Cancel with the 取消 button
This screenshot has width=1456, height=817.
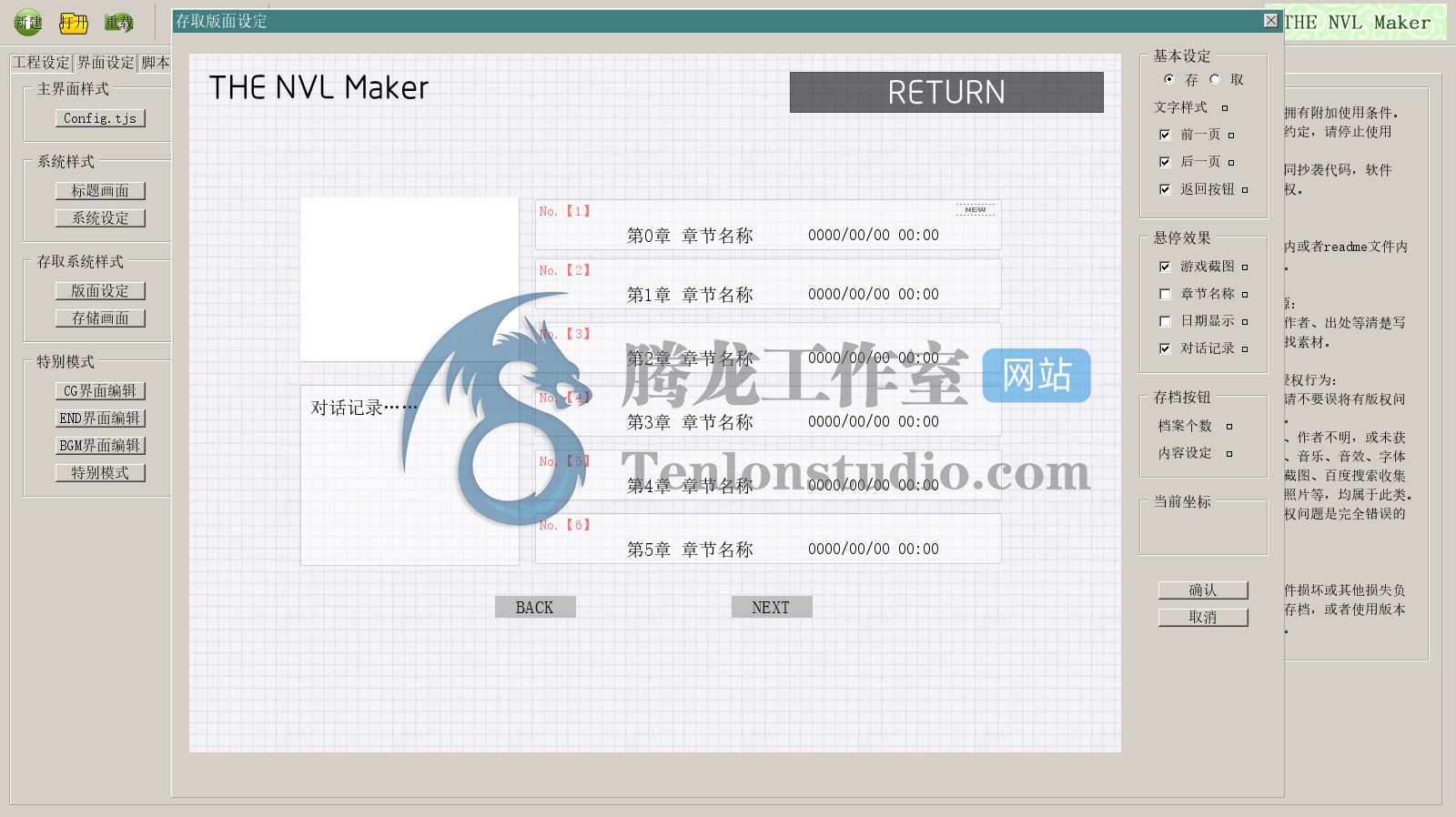click(1203, 618)
